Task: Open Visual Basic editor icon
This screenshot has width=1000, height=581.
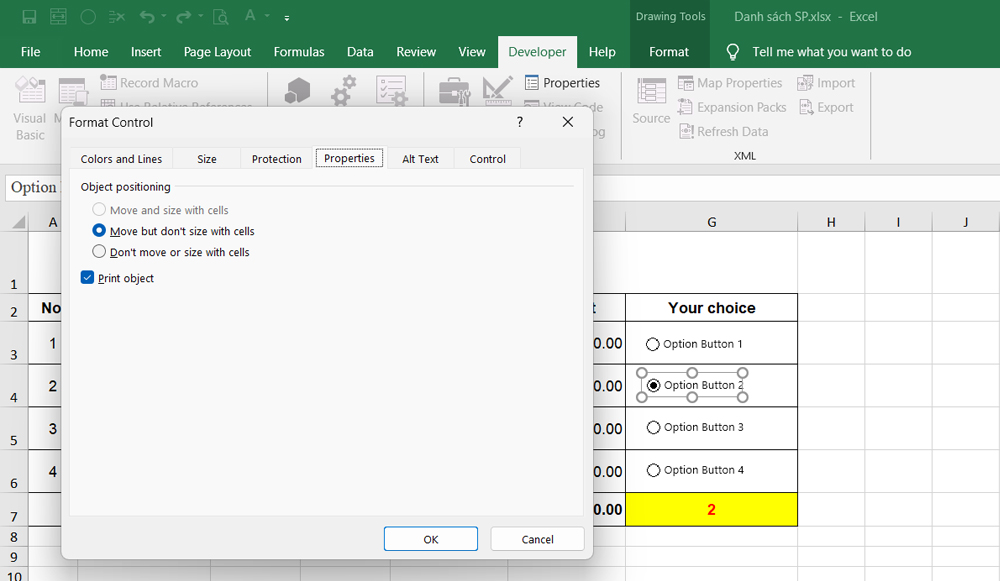Action: [30, 91]
